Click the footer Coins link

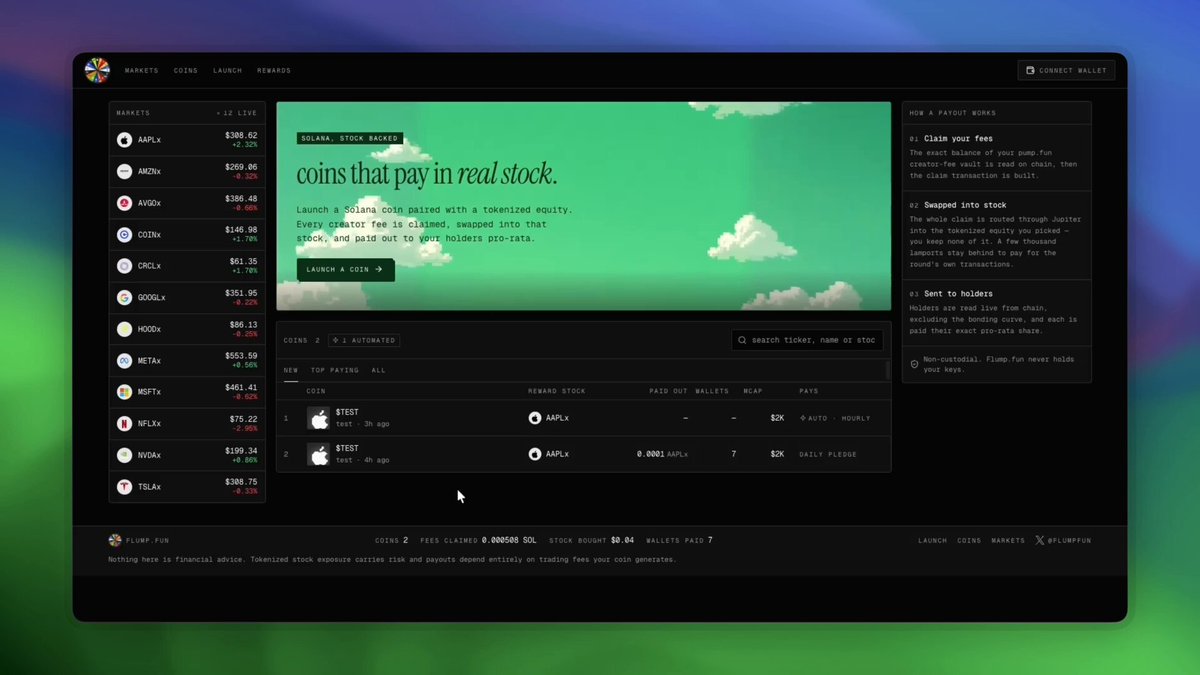[969, 540]
